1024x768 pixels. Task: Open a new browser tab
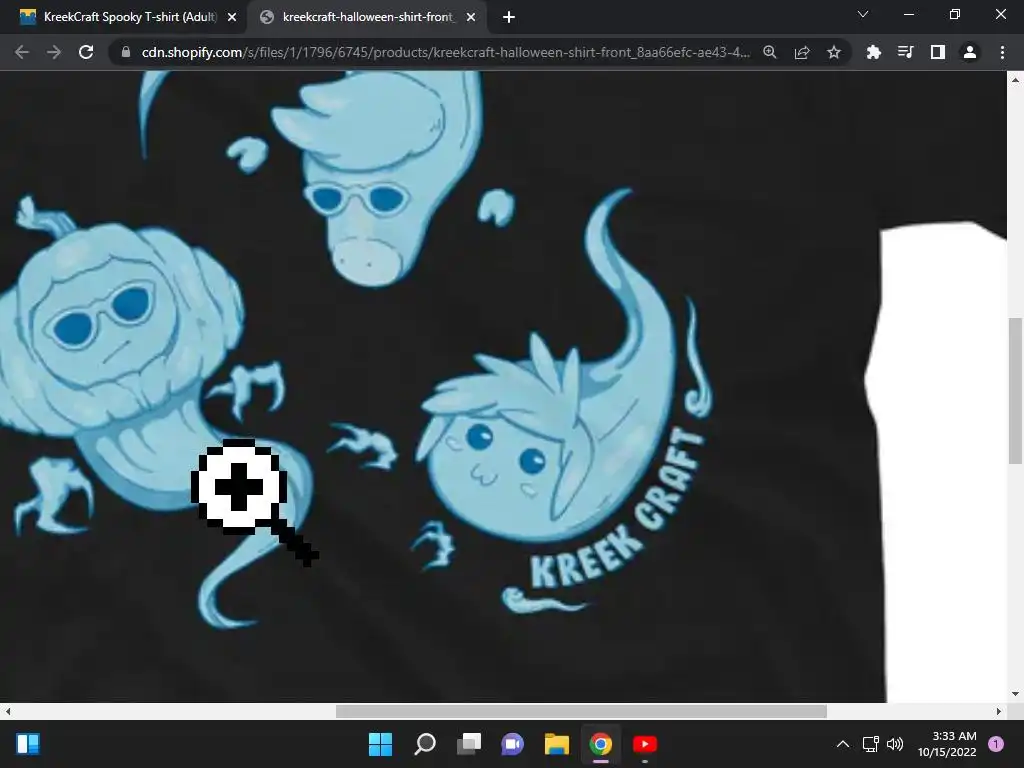pyautogui.click(x=509, y=18)
